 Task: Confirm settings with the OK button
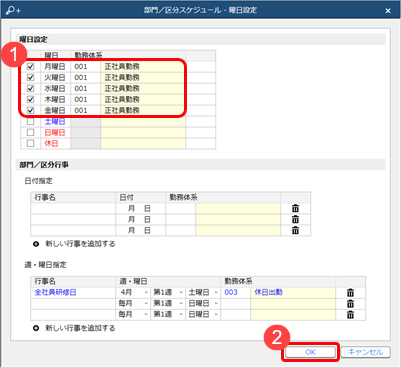(x=311, y=352)
